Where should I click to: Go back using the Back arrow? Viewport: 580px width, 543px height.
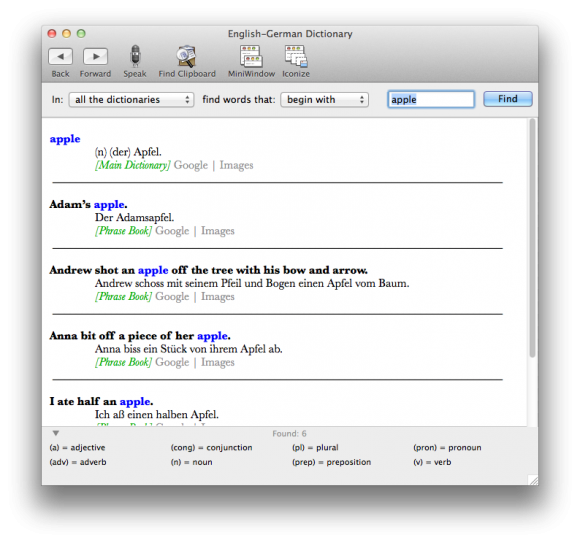[60, 57]
